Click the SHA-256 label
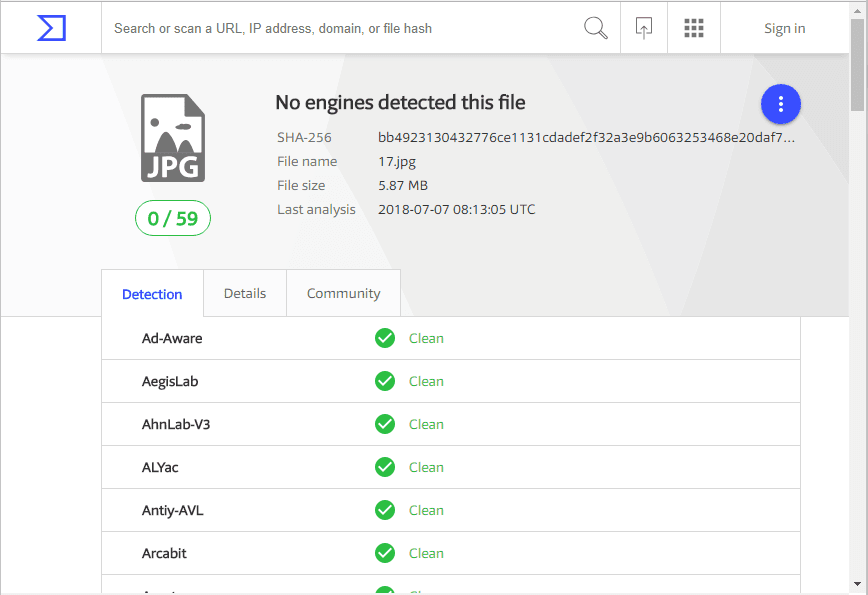This screenshot has width=868, height=595. 304,138
